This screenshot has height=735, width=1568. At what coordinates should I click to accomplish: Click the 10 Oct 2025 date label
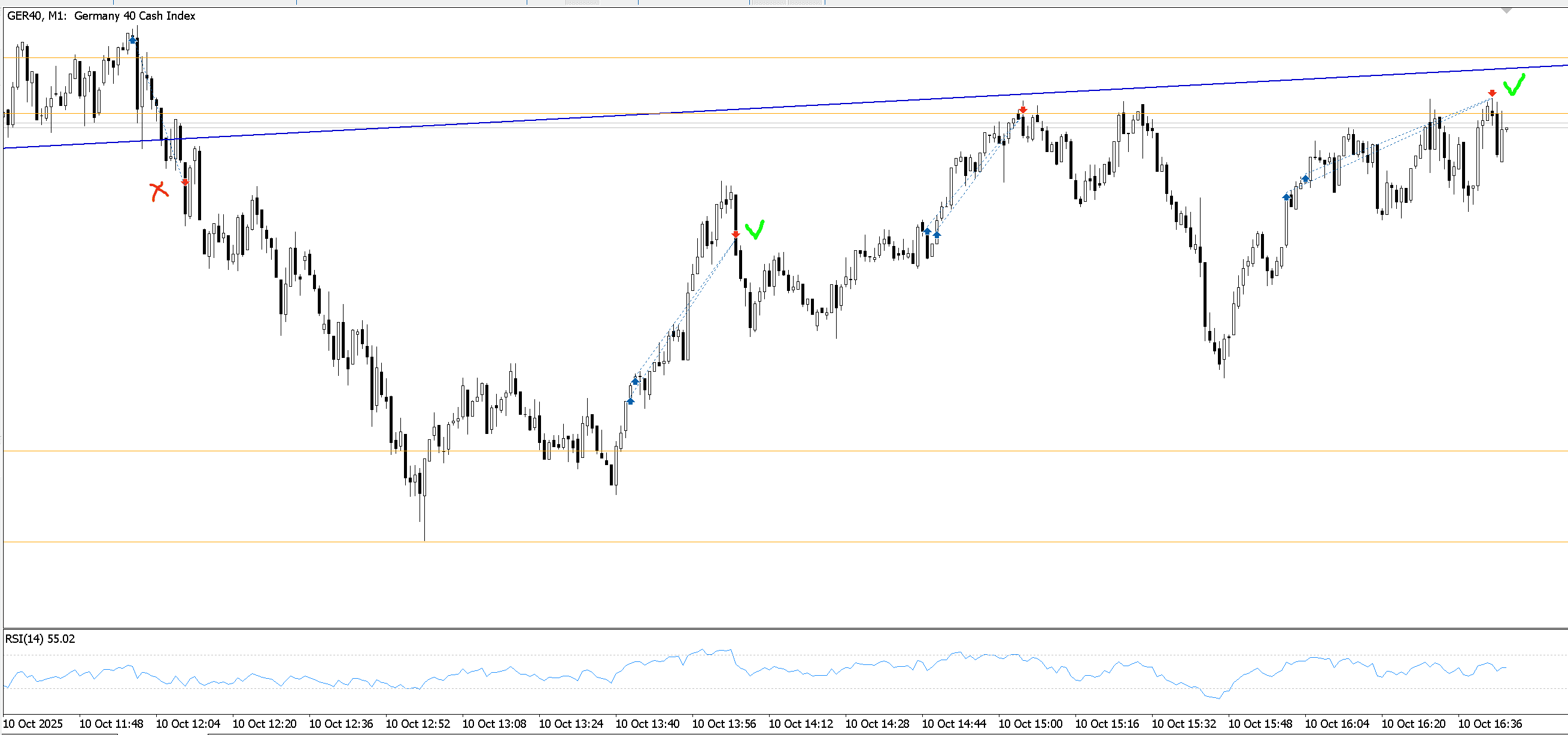coord(33,724)
